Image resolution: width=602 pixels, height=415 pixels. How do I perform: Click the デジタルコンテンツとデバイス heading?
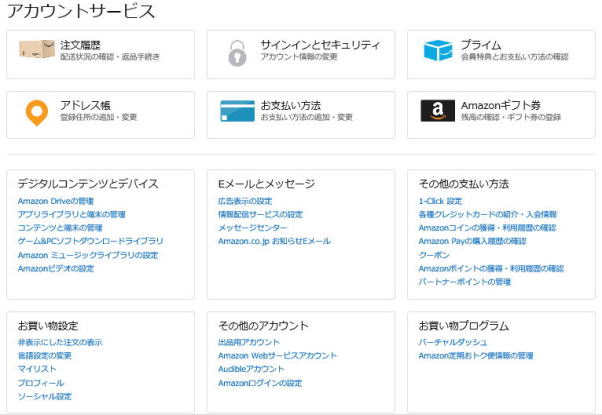click(x=88, y=184)
